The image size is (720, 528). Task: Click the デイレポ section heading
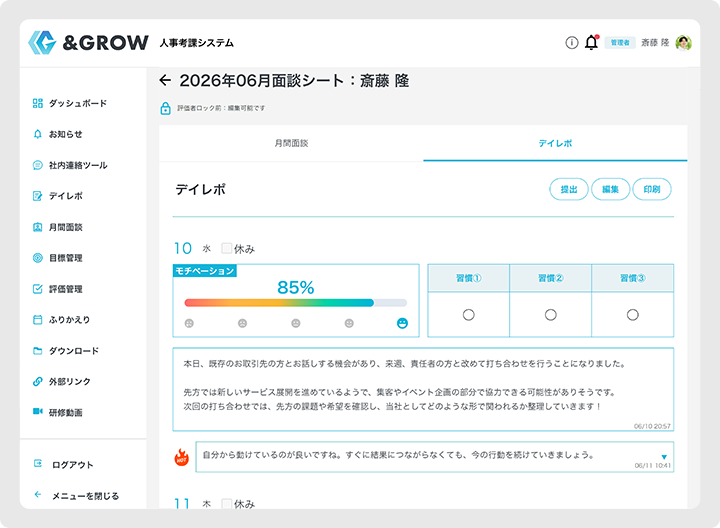(200, 189)
